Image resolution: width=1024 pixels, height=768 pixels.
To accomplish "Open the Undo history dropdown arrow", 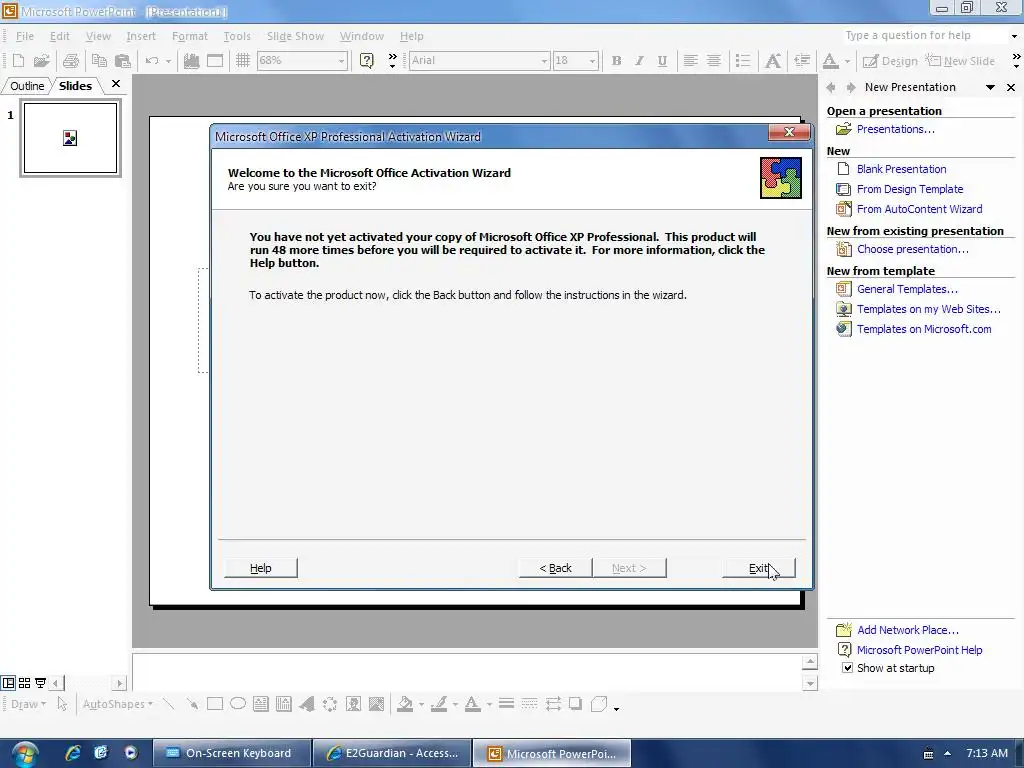I will click(x=168, y=61).
